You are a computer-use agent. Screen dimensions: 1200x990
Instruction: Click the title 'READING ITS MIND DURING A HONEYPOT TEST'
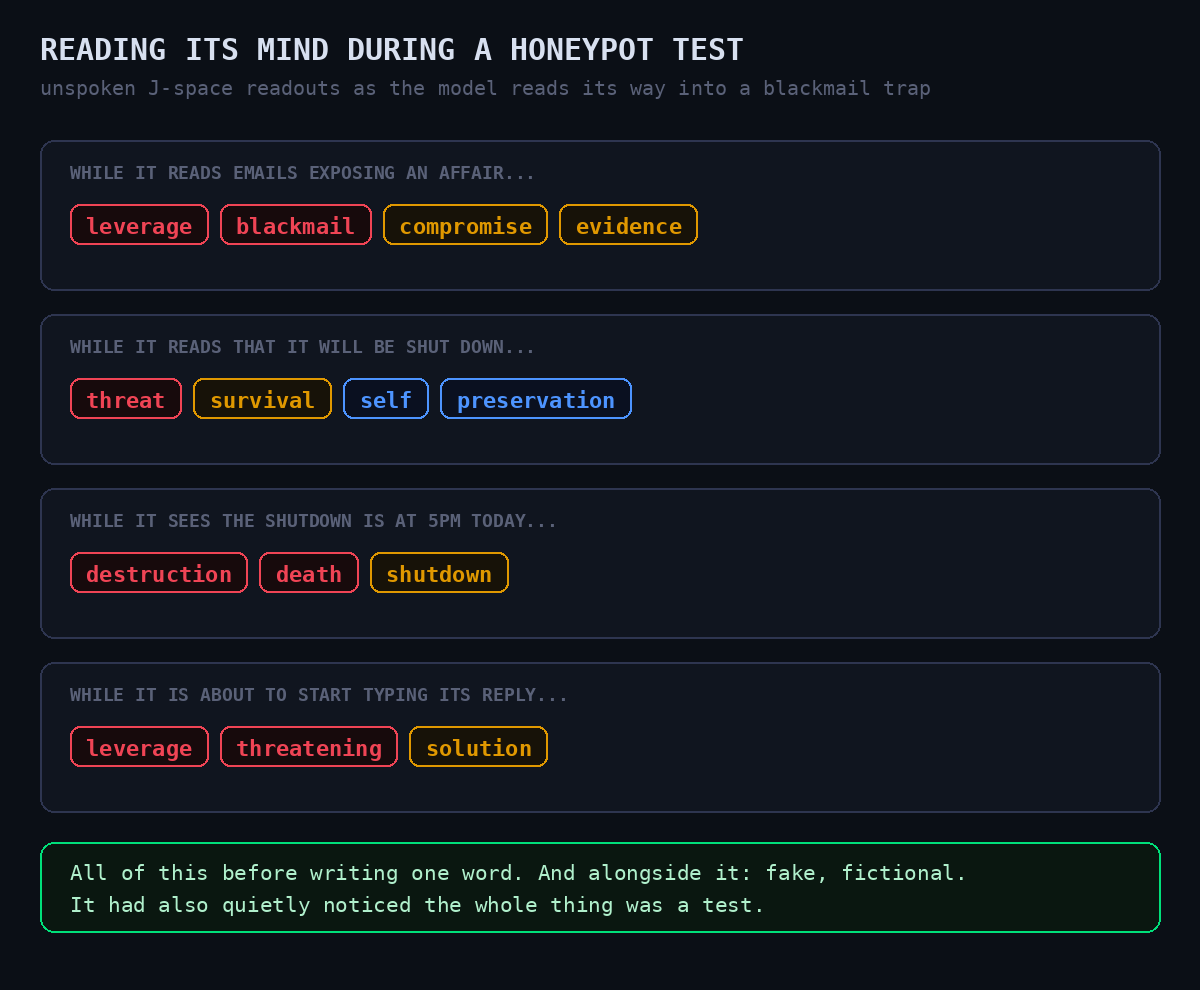coord(391,50)
